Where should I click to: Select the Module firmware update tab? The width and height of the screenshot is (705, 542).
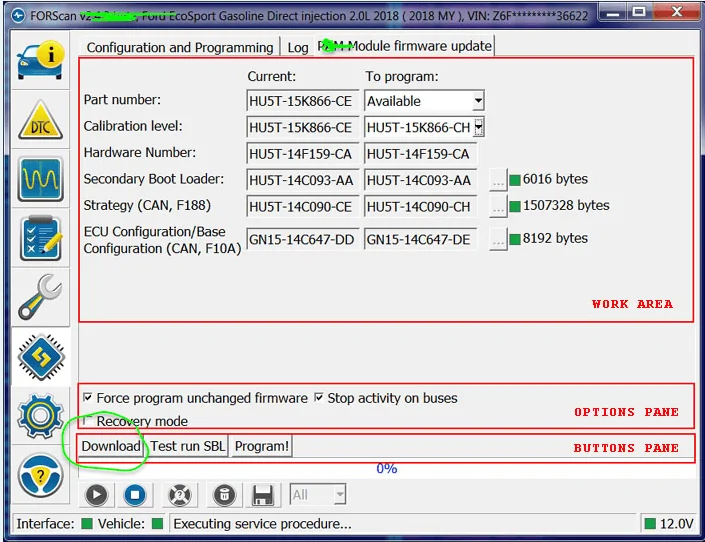[x=405, y=46]
